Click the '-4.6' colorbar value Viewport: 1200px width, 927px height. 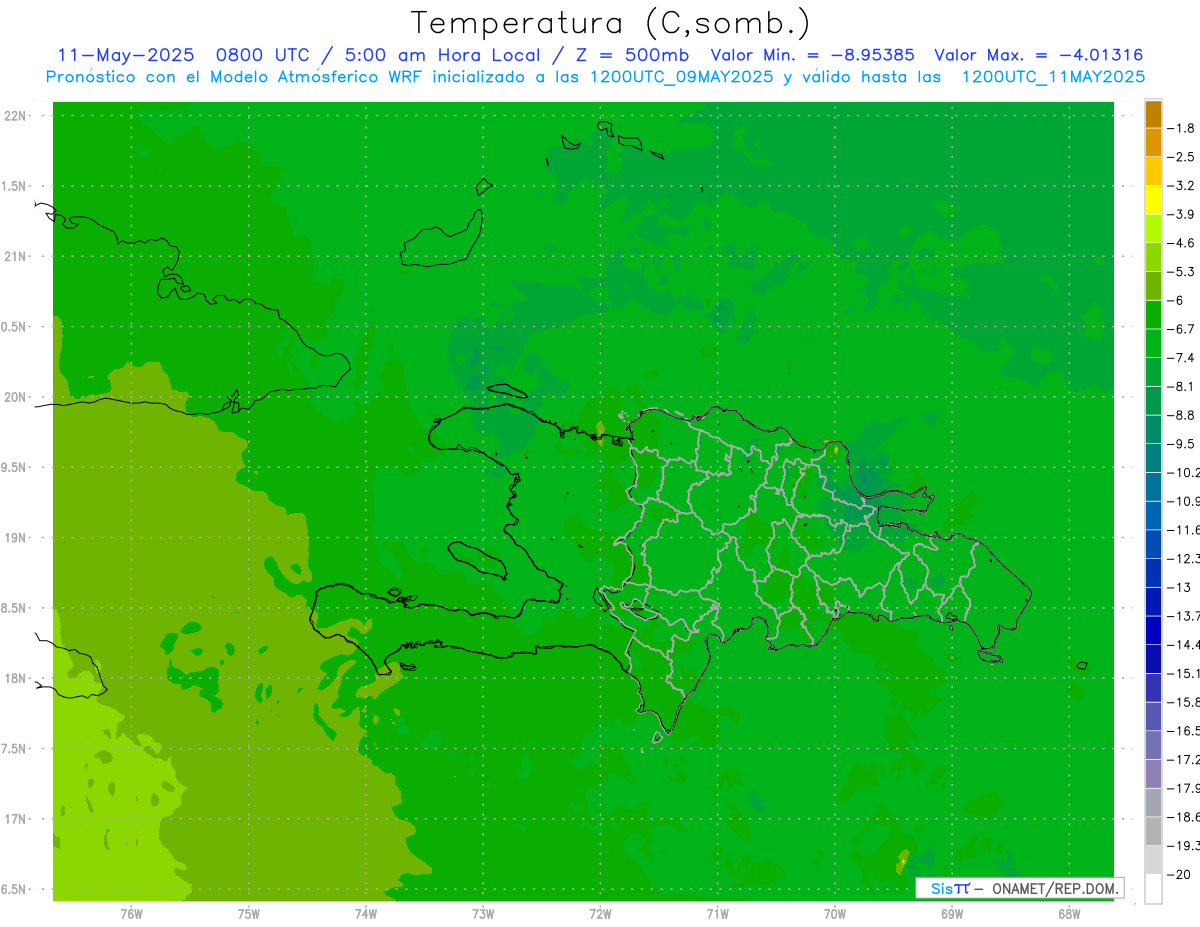(x=1181, y=243)
